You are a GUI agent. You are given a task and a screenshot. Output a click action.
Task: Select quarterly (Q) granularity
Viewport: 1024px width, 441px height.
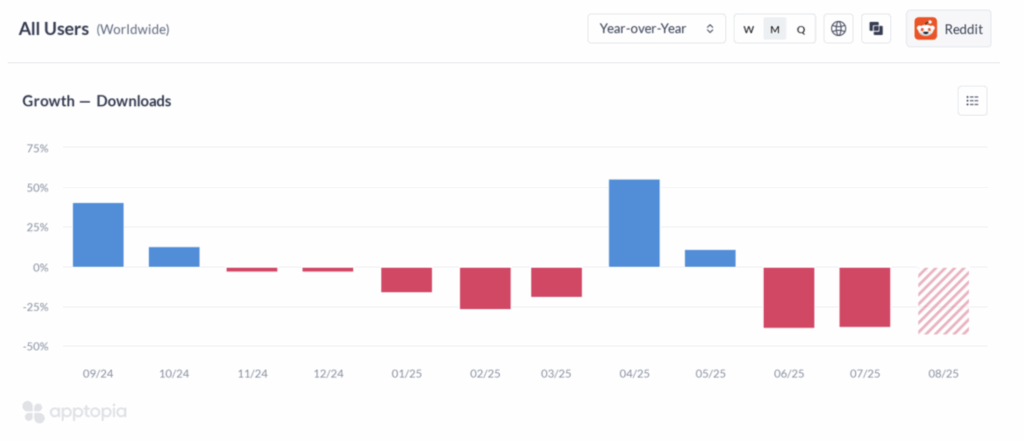(801, 29)
